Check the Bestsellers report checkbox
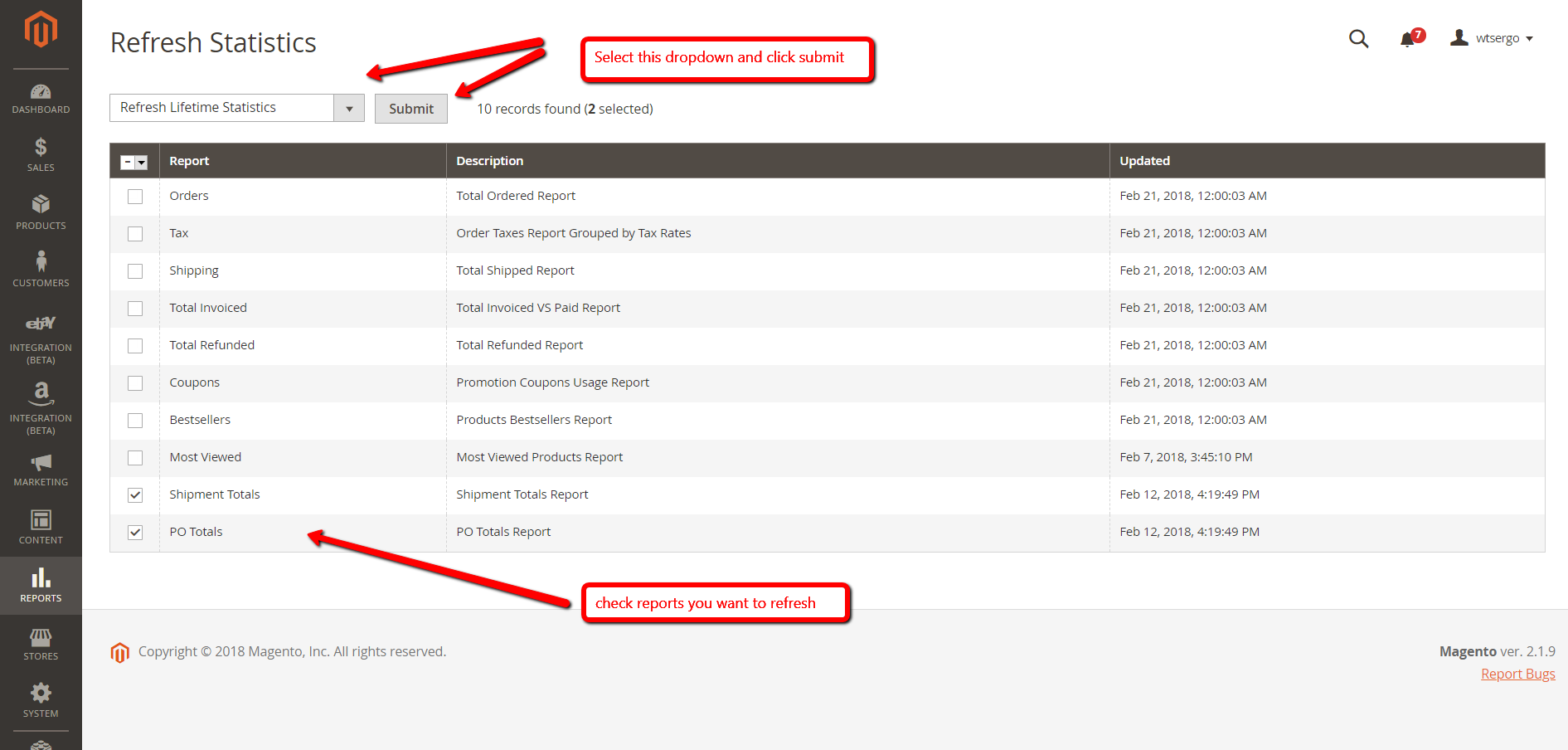Screen dimensions: 1568x750 [x=135, y=421]
